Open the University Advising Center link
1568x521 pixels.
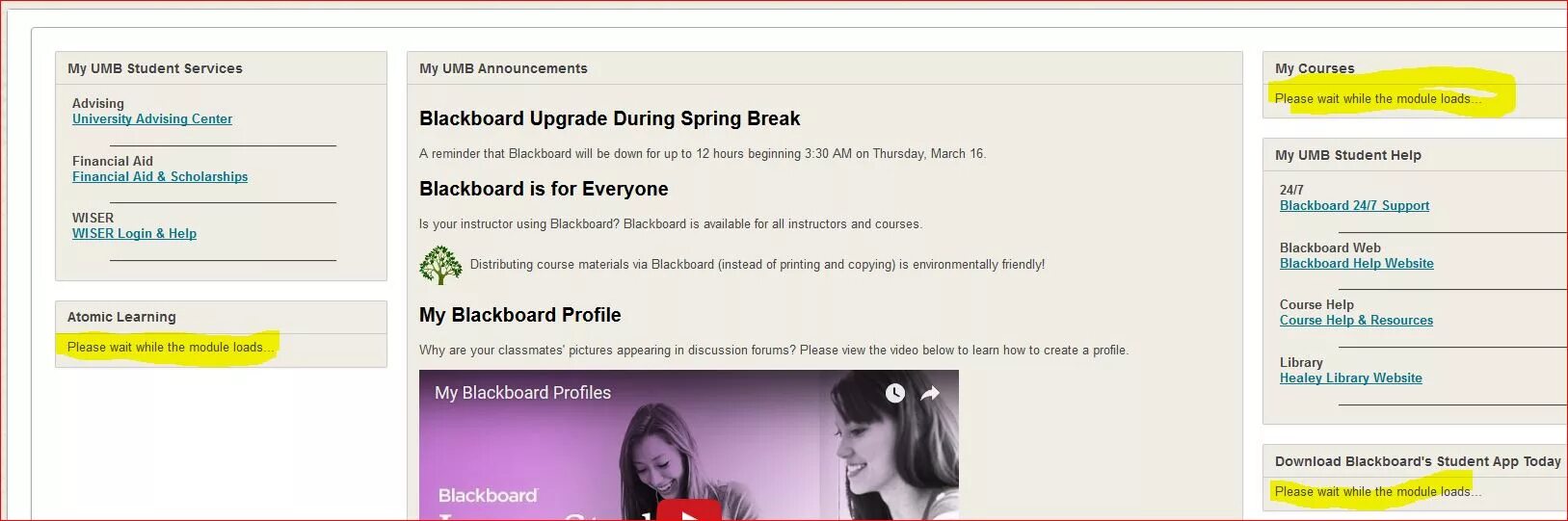pos(152,118)
